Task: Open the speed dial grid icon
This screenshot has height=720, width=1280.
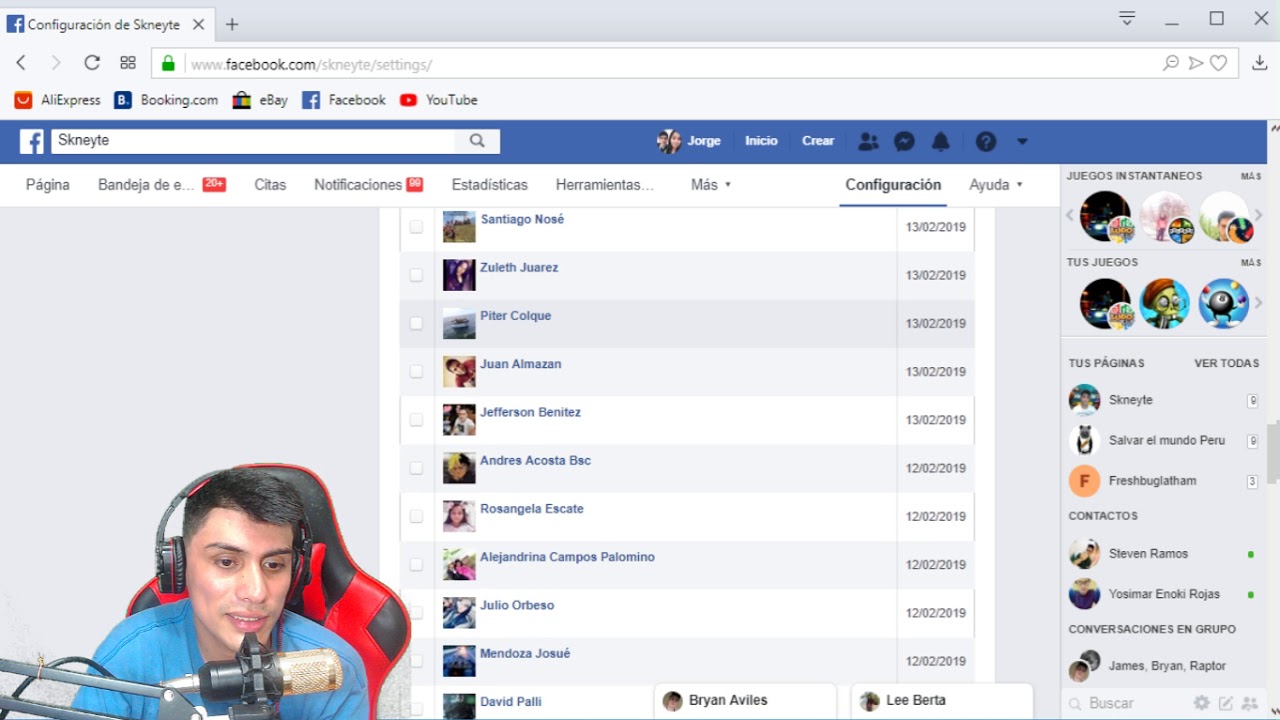Action: [x=128, y=63]
